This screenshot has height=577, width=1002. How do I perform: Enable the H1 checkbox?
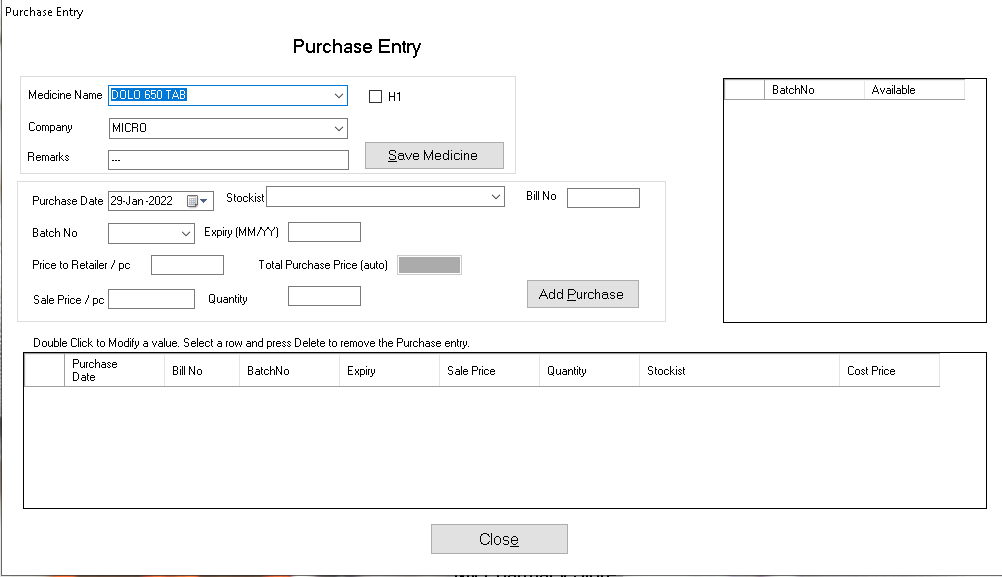(376, 97)
